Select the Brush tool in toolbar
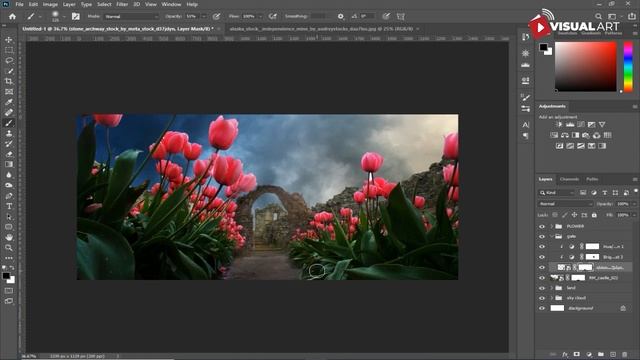Screen dimensions: 640x360 [9, 123]
